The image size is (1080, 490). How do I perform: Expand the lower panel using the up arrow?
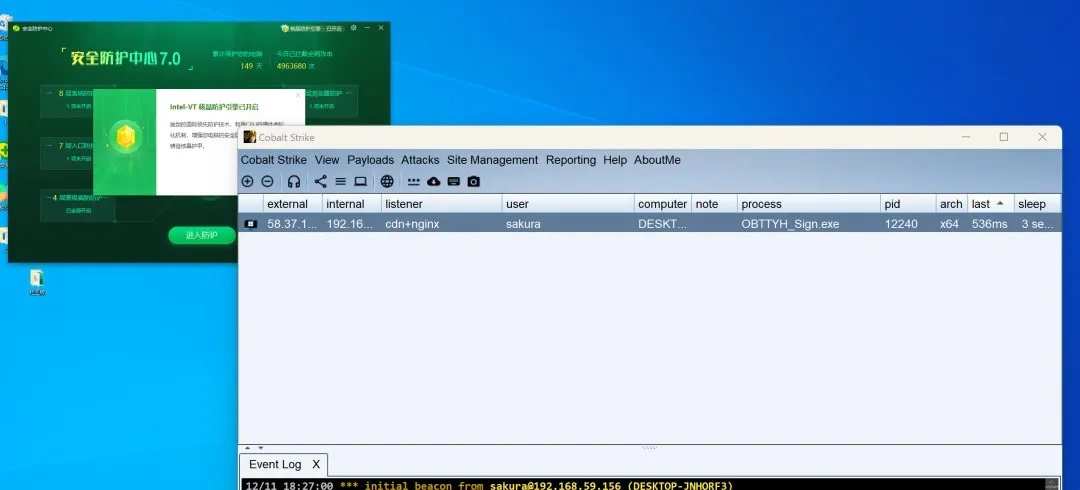pos(248,448)
